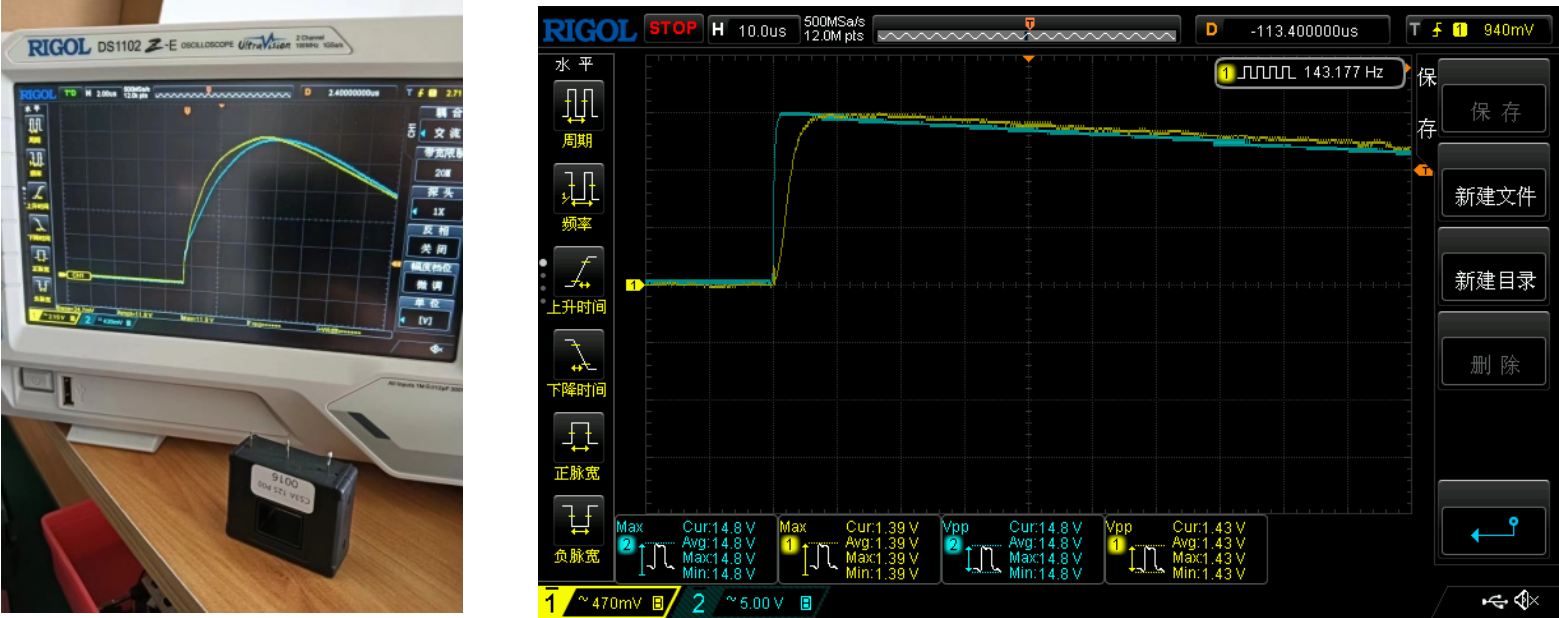Toggle the speaker sound icon in right screenshot

[1527, 600]
